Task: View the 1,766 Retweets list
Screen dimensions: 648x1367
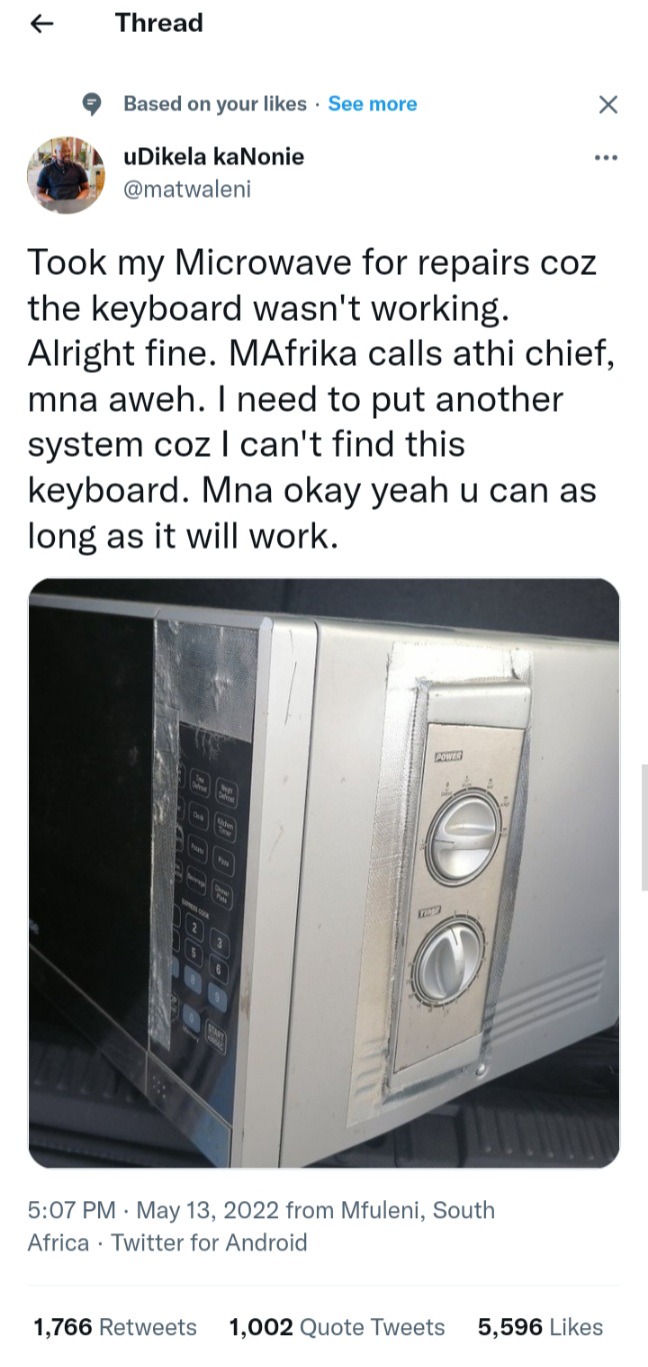Action: click(115, 1327)
